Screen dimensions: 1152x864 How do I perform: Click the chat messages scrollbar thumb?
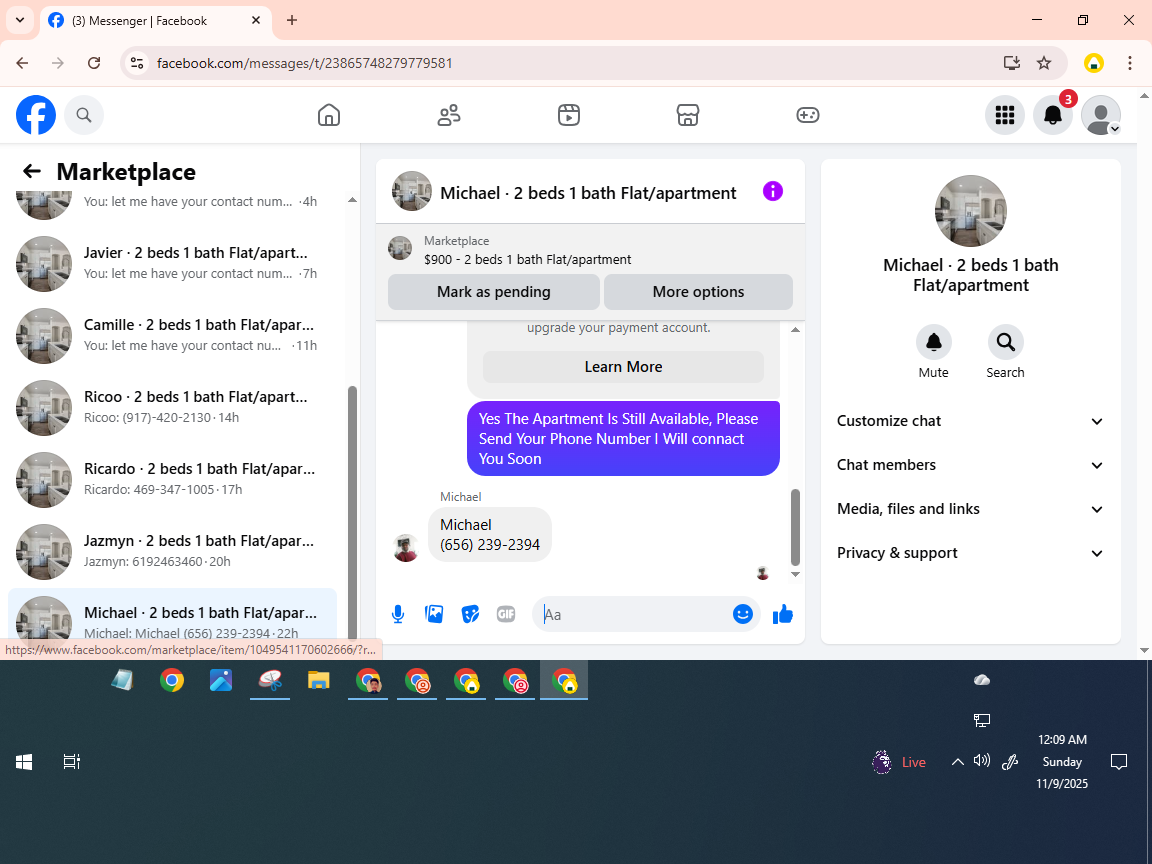click(795, 527)
